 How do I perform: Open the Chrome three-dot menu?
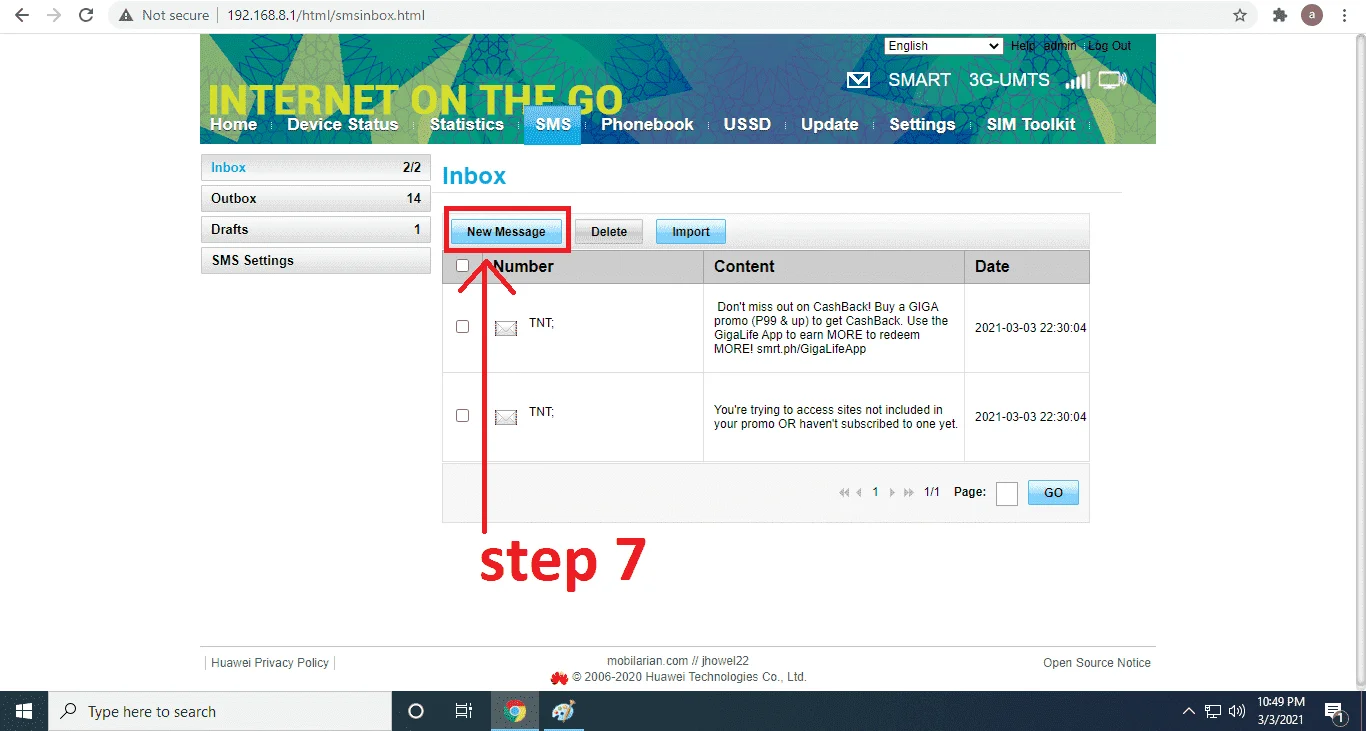coord(1345,15)
